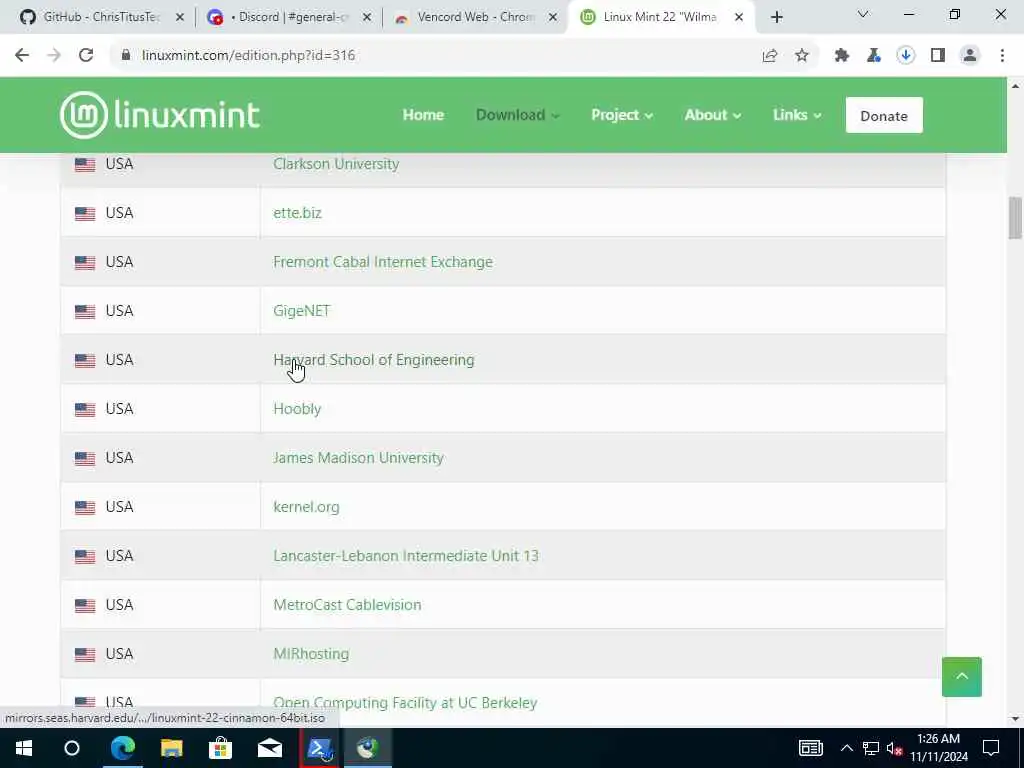Viewport: 1024px width, 768px height.
Task: Open news and interests taskbar icon
Action: coord(810,748)
